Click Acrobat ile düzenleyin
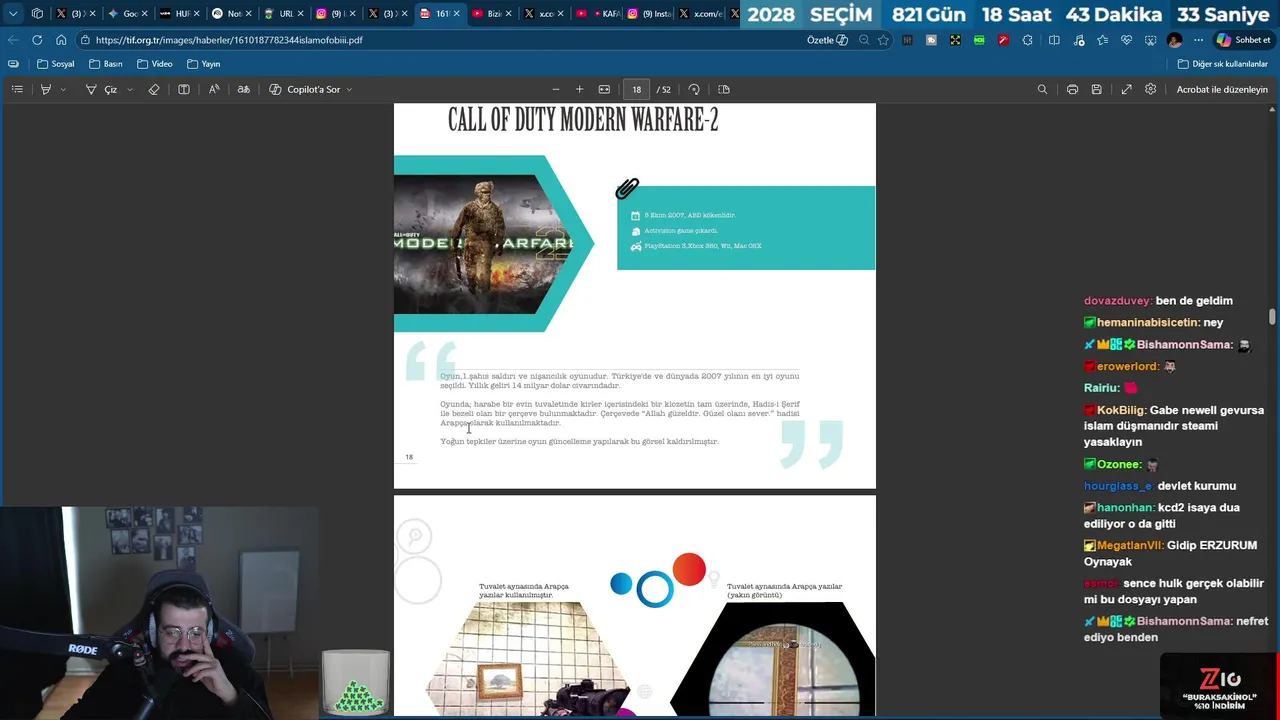The width and height of the screenshot is (1280, 720). coord(1222,89)
